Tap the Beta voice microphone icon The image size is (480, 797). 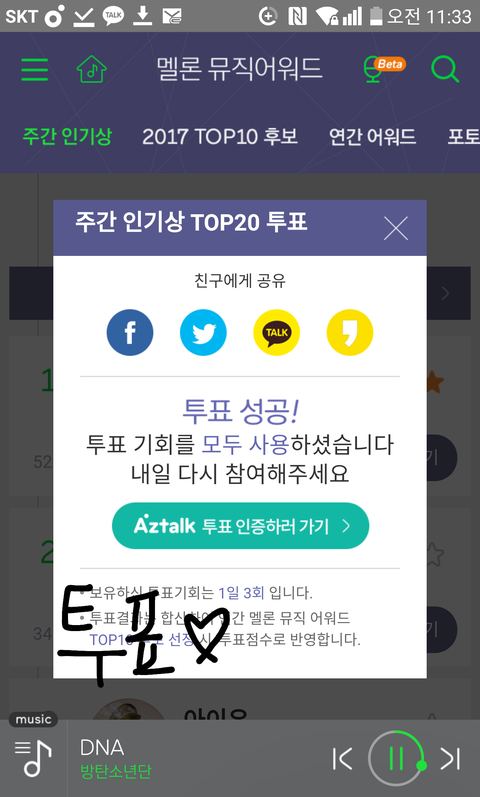pos(383,69)
